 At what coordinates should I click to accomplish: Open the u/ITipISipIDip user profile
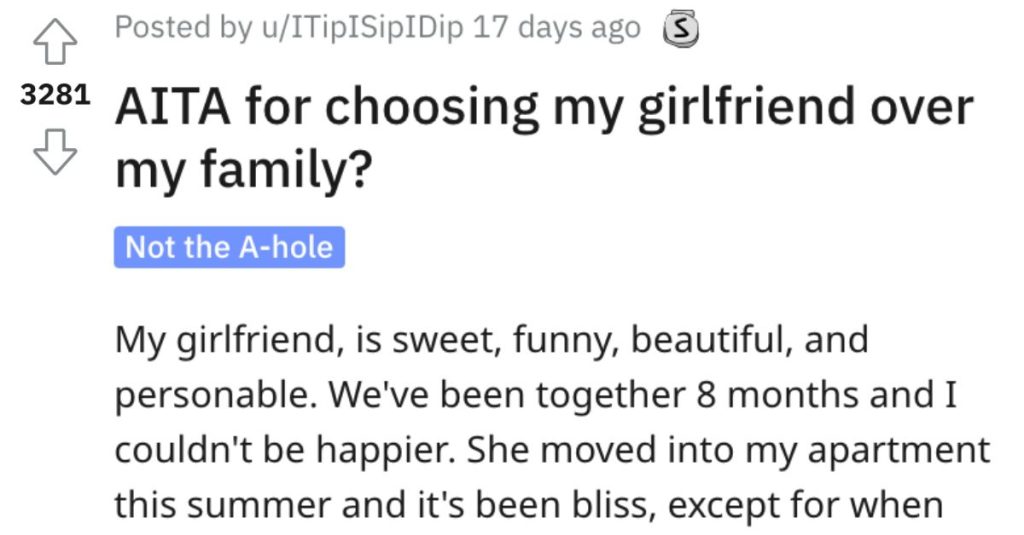click(x=362, y=27)
